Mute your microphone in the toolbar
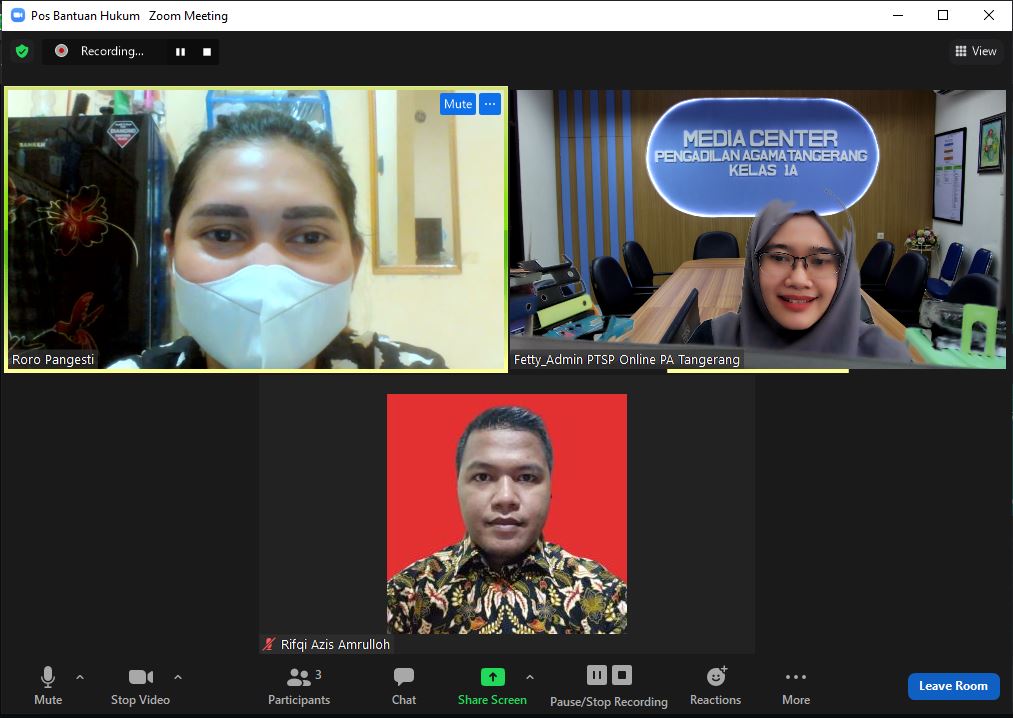 coord(47,685)
